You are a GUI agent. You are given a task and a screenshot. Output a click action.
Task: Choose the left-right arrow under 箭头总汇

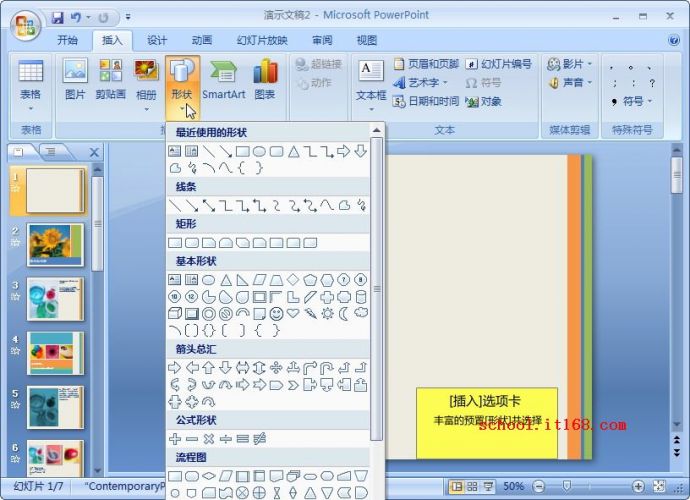[x=242, y=368]
